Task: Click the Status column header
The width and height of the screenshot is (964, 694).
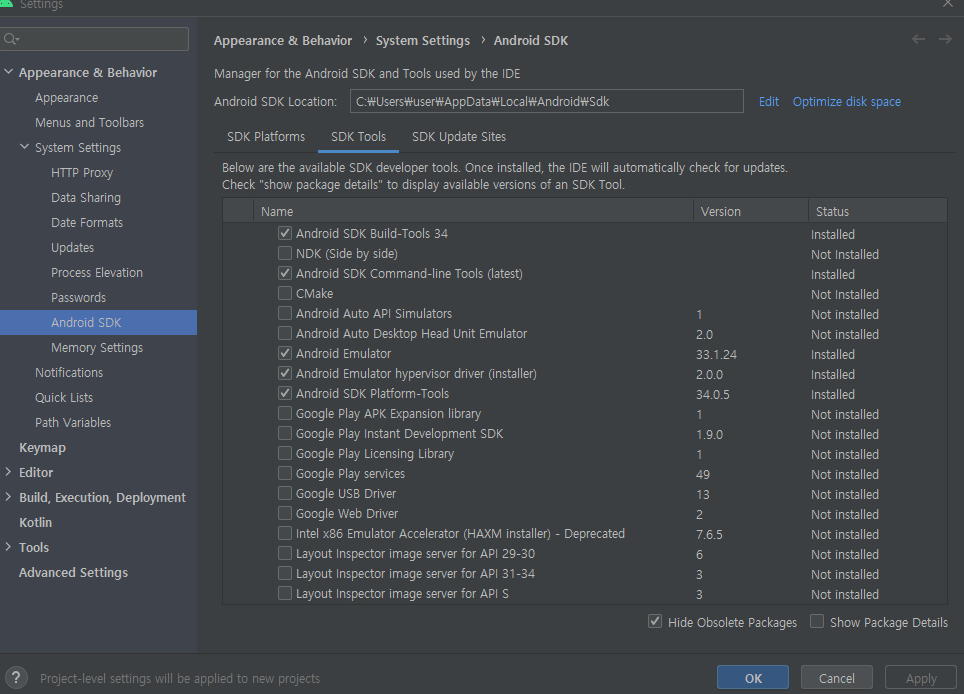Action: pyautogui.click(x=877, y=211)
